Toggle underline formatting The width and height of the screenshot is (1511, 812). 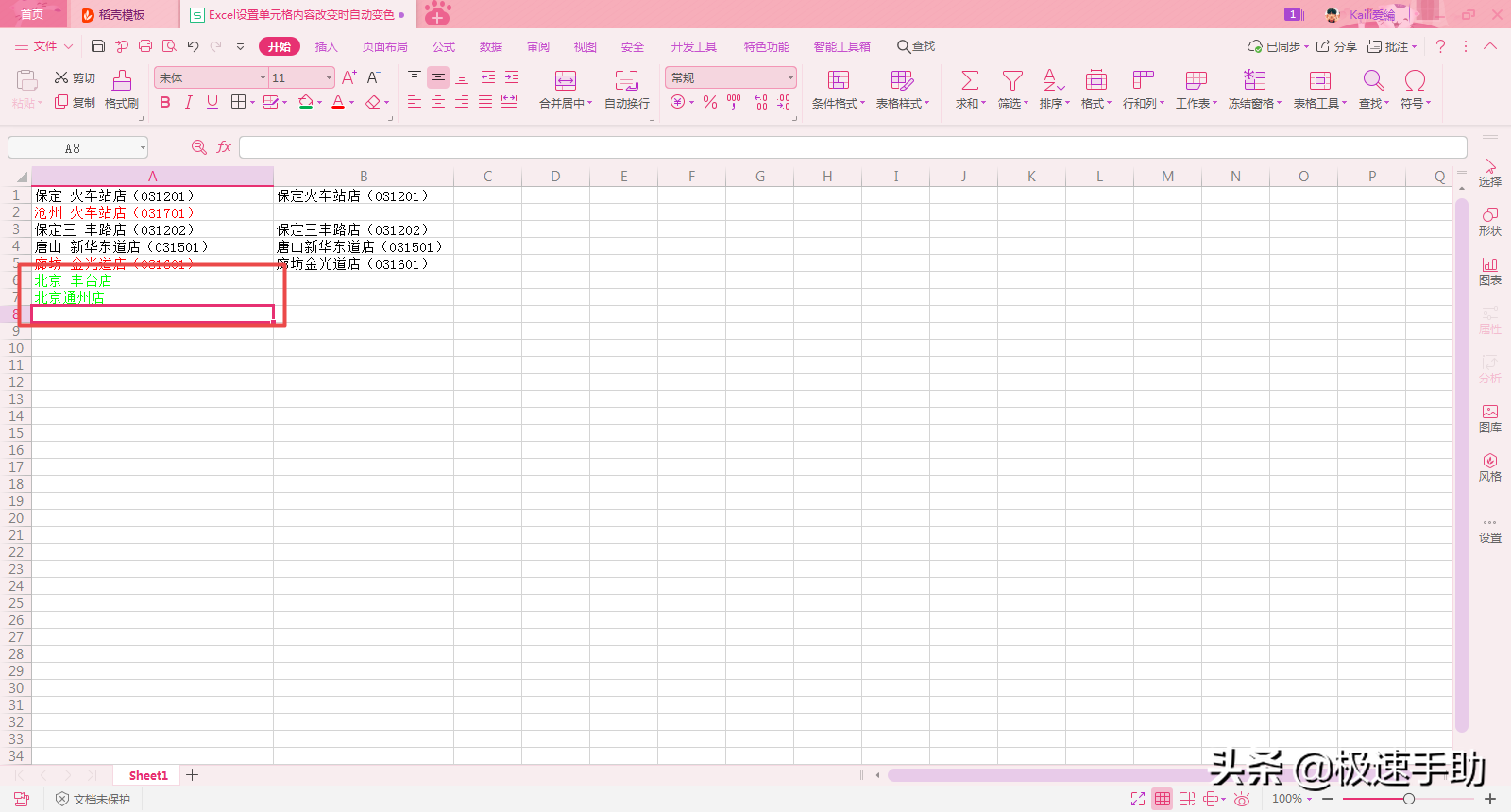coord(212,102)
